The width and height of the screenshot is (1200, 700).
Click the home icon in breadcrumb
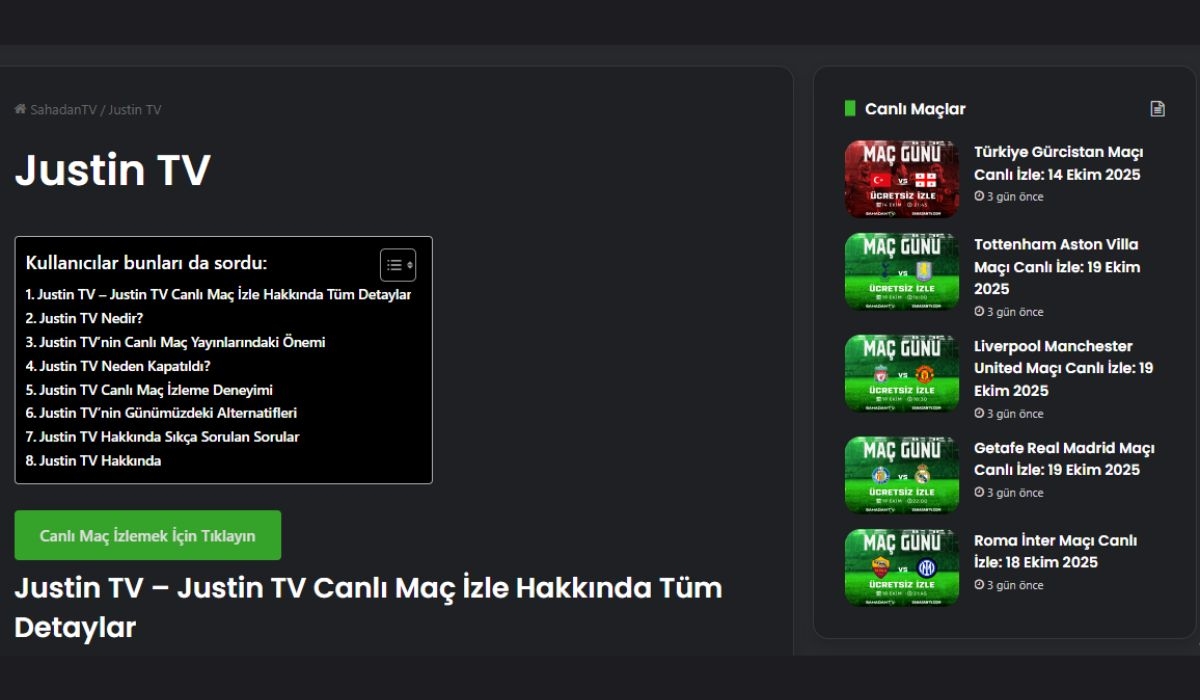click(20, 109)
